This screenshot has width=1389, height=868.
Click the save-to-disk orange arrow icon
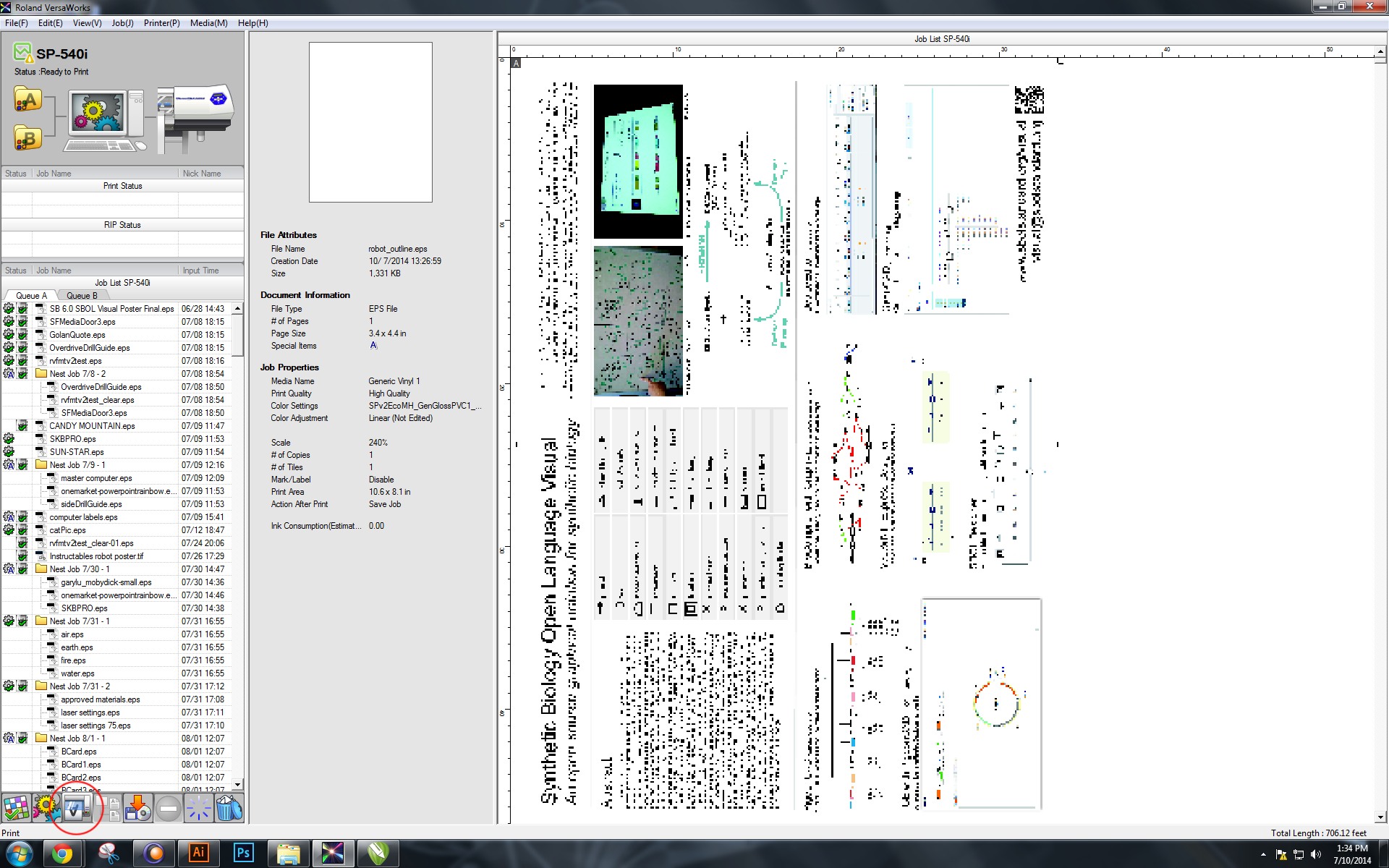pyautogui.click(x=137, y=808)
